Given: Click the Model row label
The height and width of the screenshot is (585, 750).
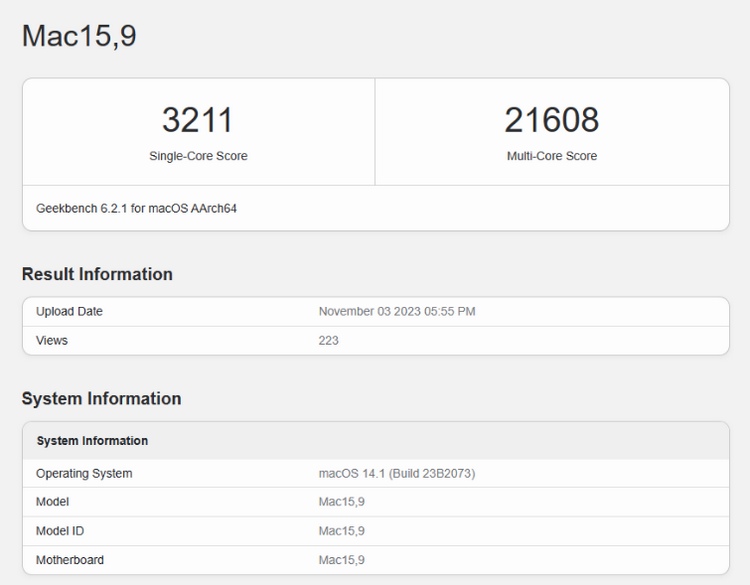Looking at the screenshot, I should point(53,502).
